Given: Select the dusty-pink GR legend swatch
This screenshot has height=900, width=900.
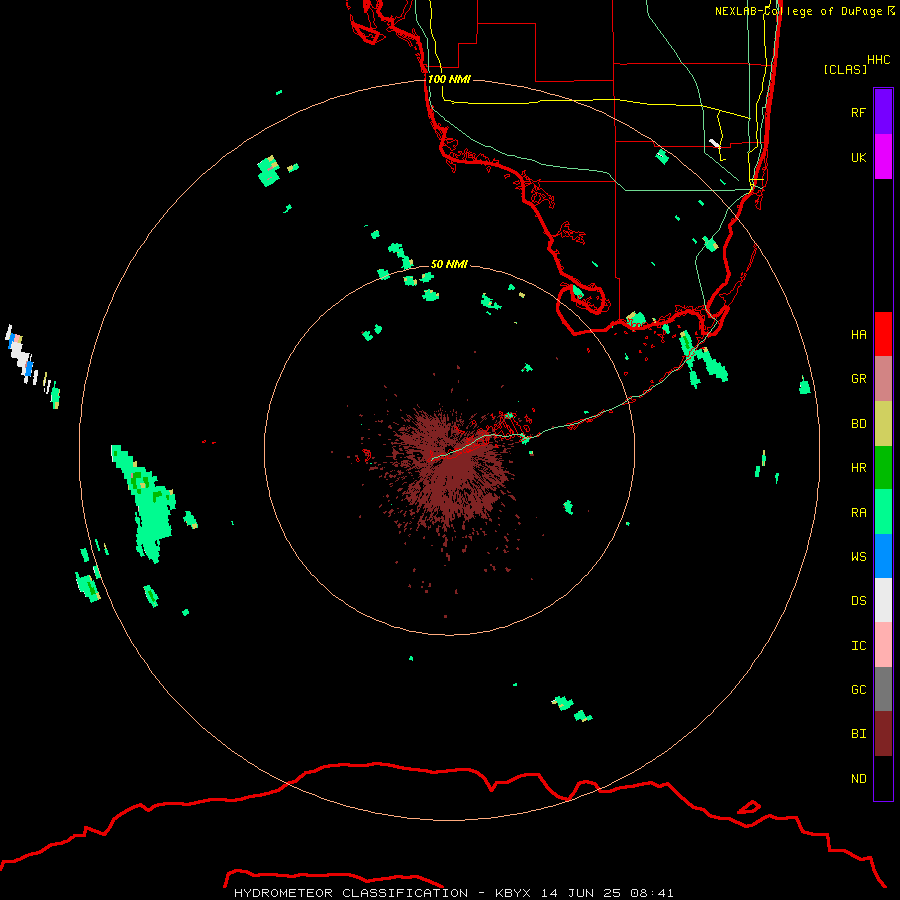Looking at the screenshot, I should pyautogui.click(x=883, y=379).
